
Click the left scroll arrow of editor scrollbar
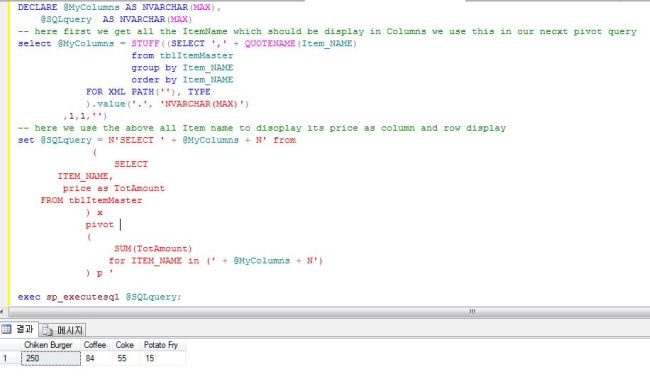2,311
